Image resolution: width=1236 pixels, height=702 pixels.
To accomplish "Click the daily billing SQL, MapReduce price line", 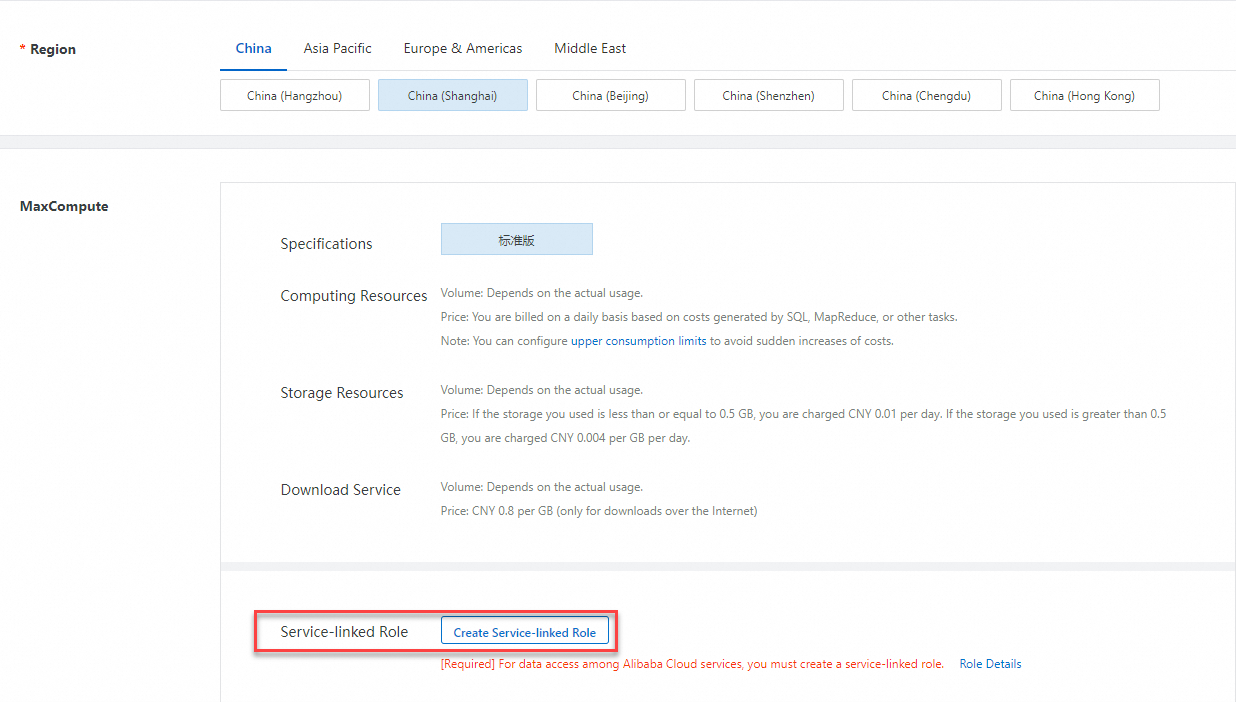I will [x=699, y=317].
